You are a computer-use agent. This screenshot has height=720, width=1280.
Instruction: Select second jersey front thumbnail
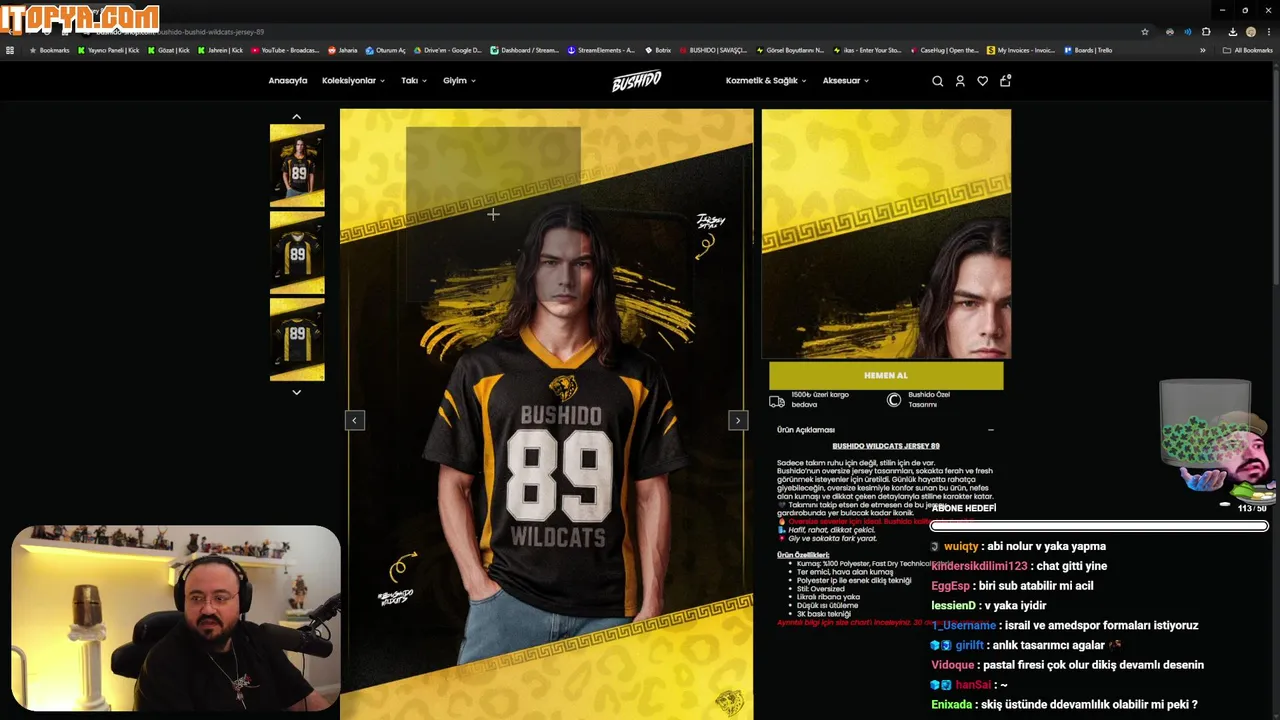click(297, 252)
